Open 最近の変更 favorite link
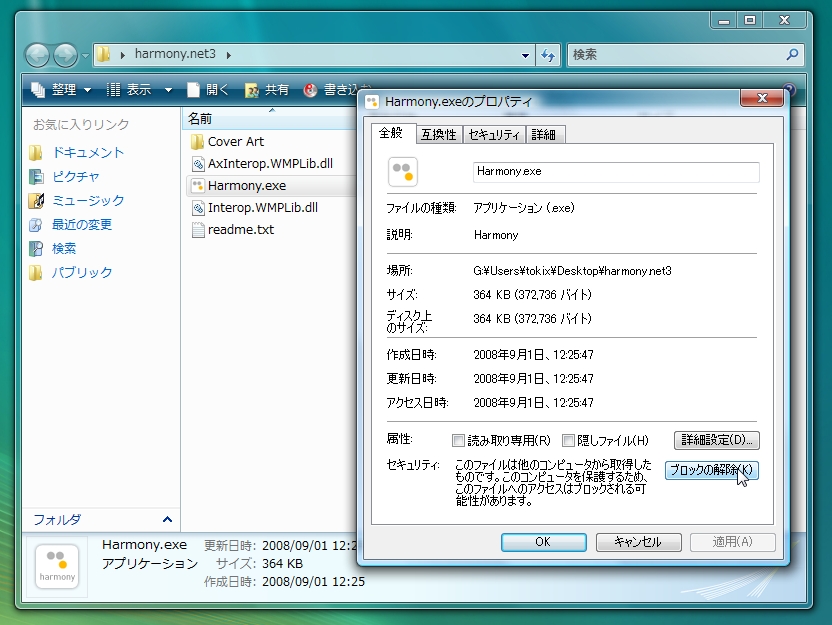This screenshot has width=832, height=625. (x=82, y=224)
